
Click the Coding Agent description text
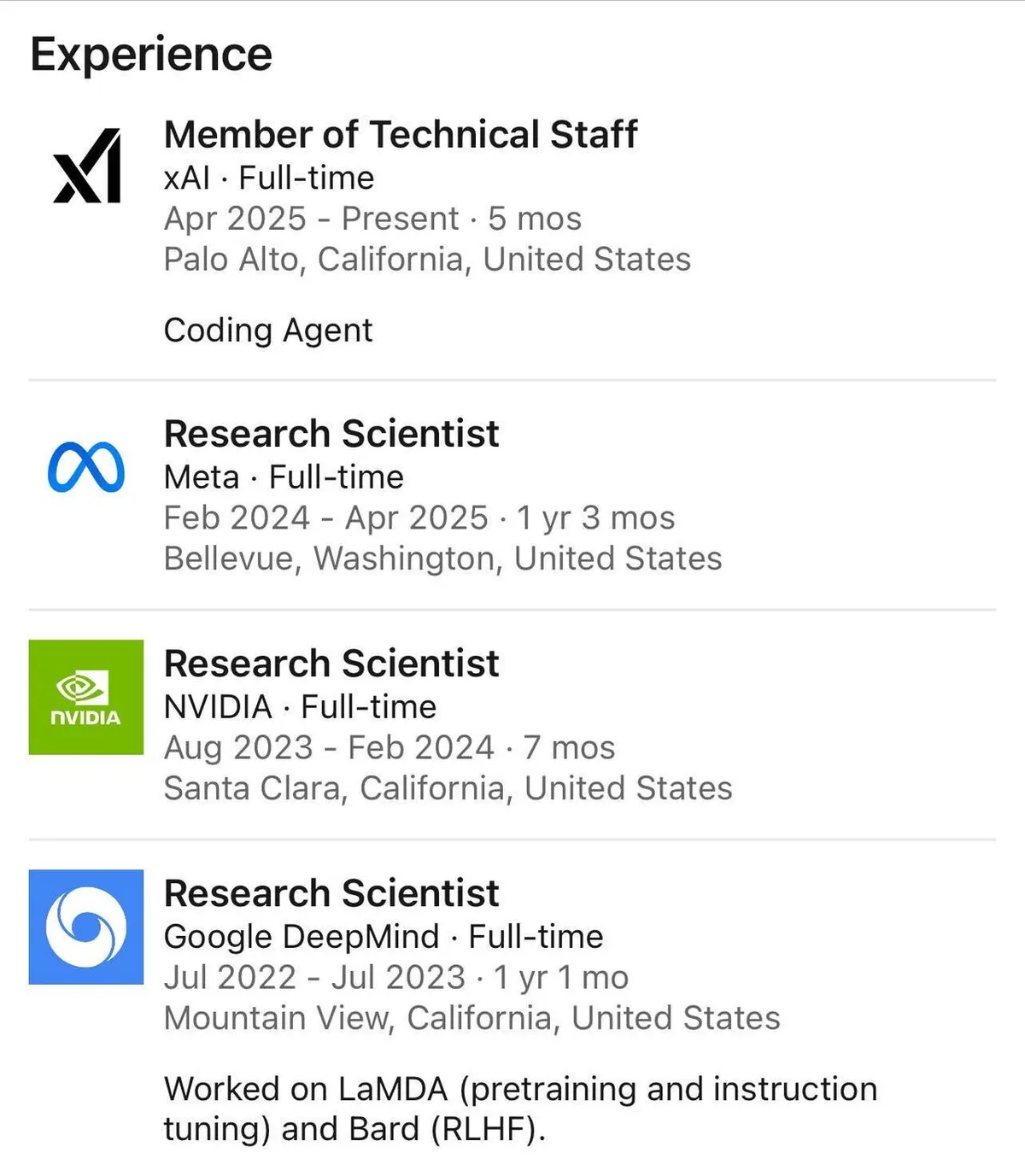[x=268, y=331]
